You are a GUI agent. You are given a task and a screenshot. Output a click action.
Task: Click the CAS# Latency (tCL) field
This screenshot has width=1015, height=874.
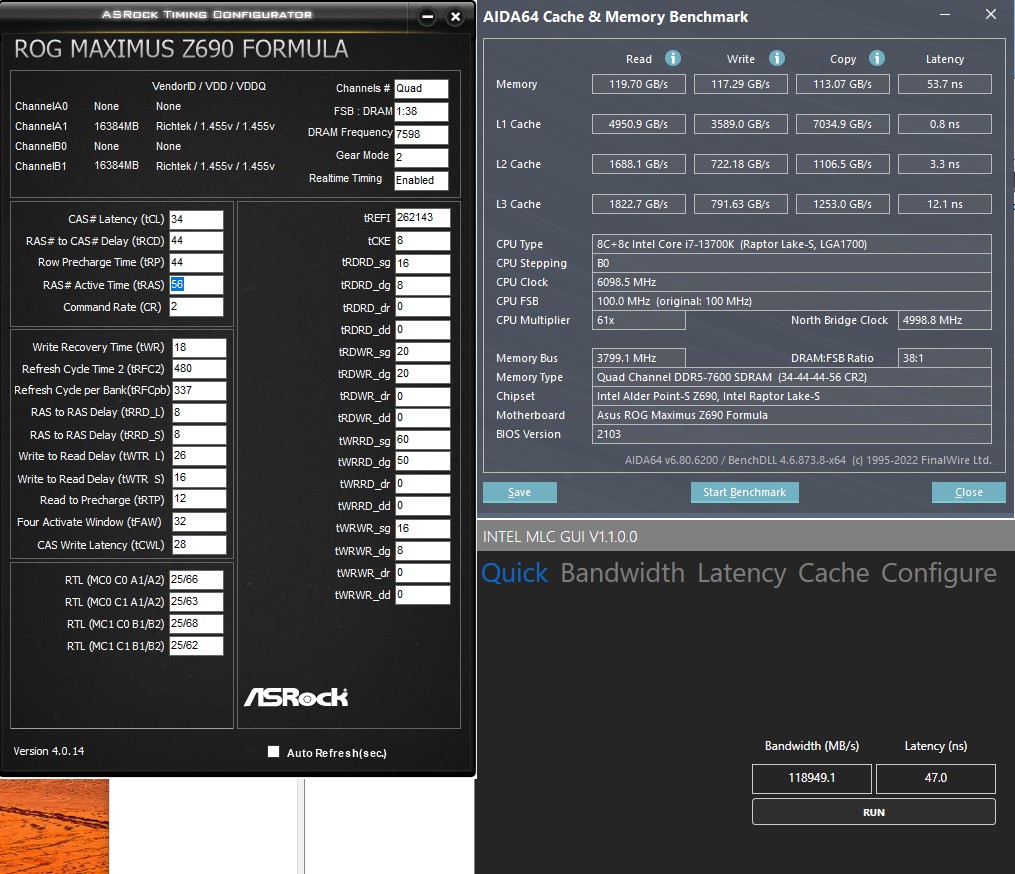coord(196,219)
